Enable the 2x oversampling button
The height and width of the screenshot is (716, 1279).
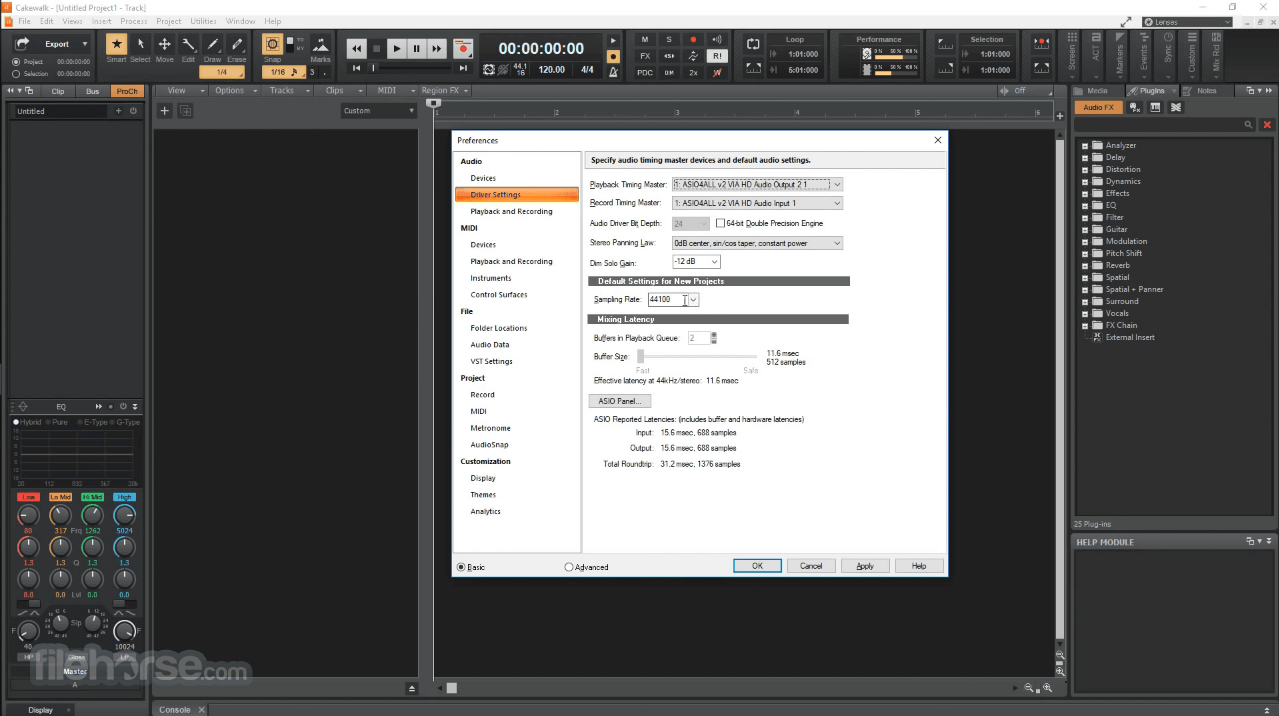tap(693, 72)
